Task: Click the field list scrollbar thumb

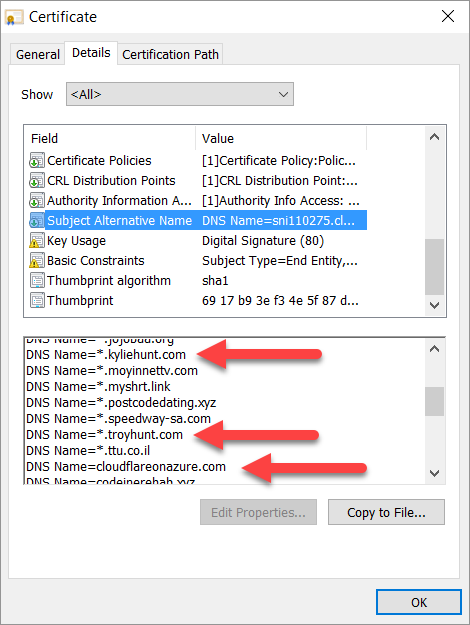Action: [435, 267]
